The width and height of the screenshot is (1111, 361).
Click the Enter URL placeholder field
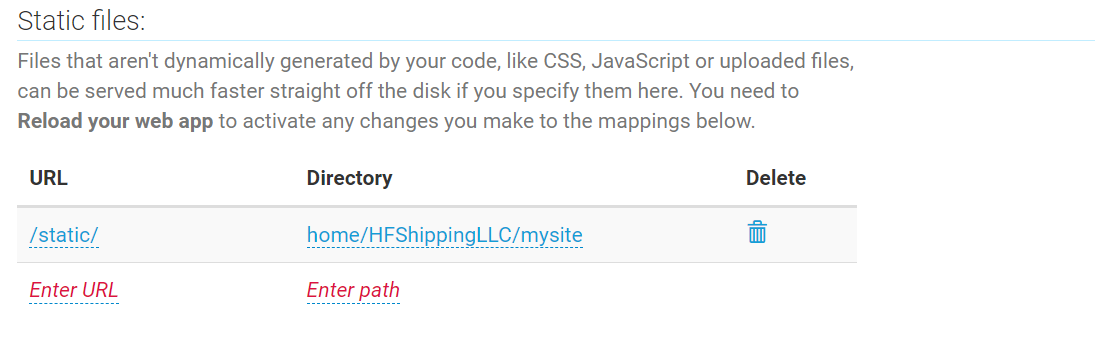[74, 290]
